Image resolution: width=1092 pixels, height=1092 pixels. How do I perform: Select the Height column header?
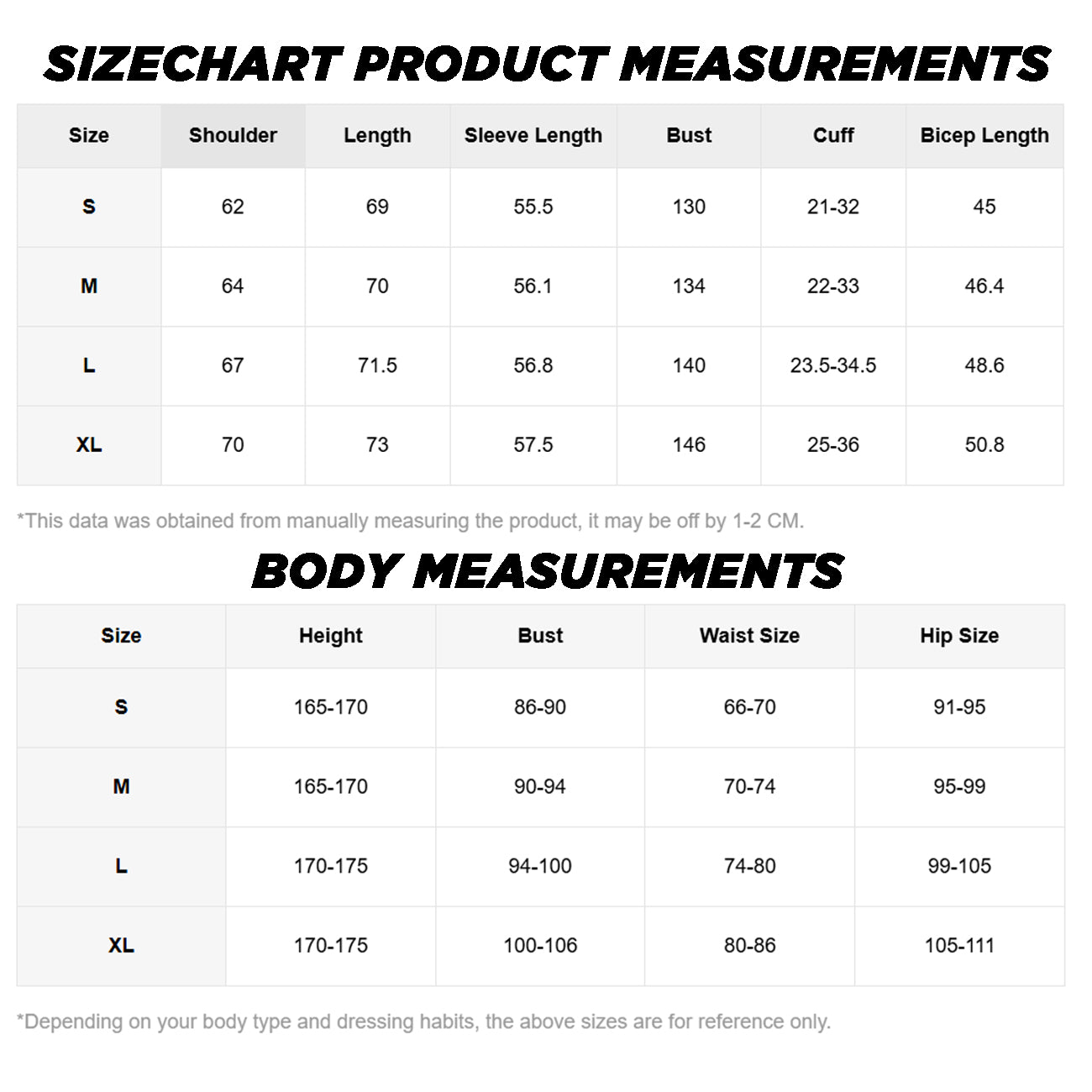[x=331, y=636]
